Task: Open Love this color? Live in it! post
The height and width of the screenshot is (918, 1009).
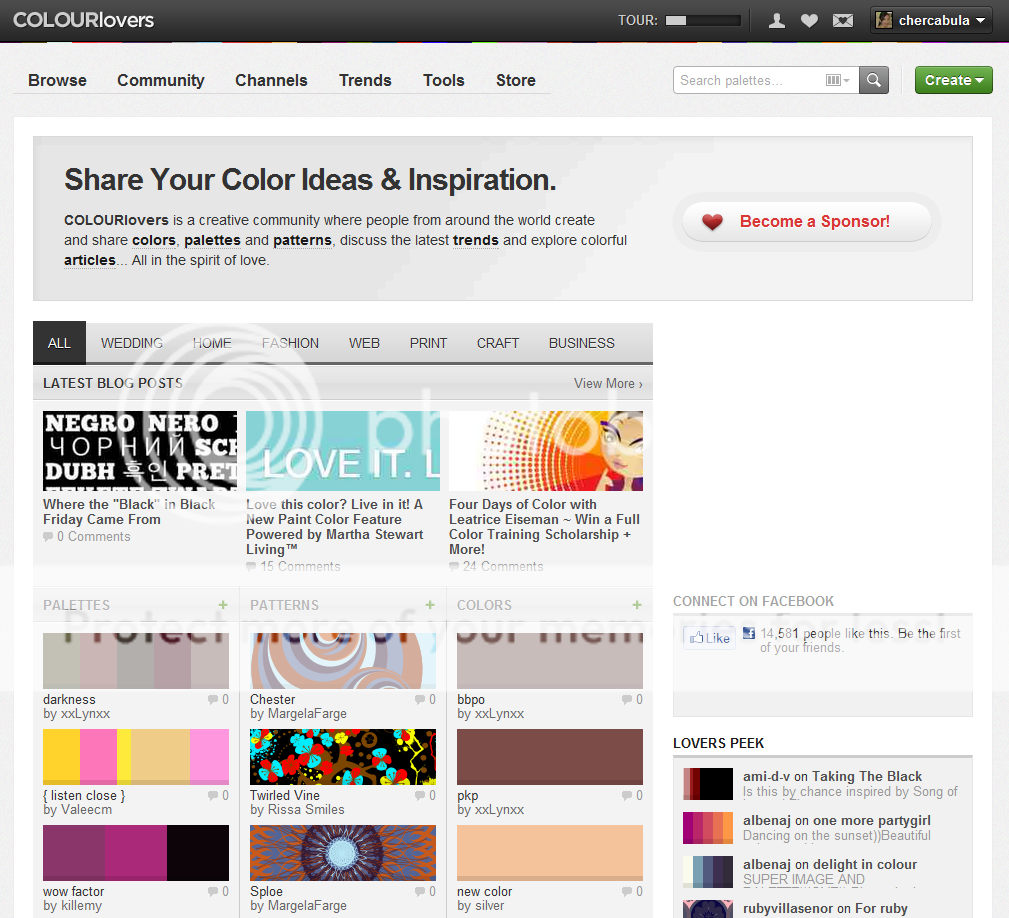Action: 335,527
